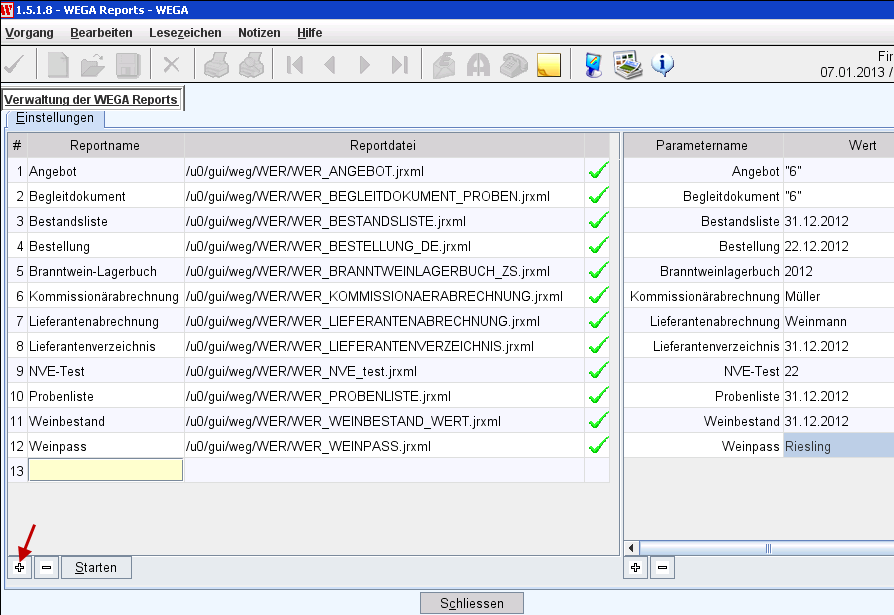Screen dimensions: 894x615
Task: Click the pictures stack toolbar icon
Action: click(627, 66)
